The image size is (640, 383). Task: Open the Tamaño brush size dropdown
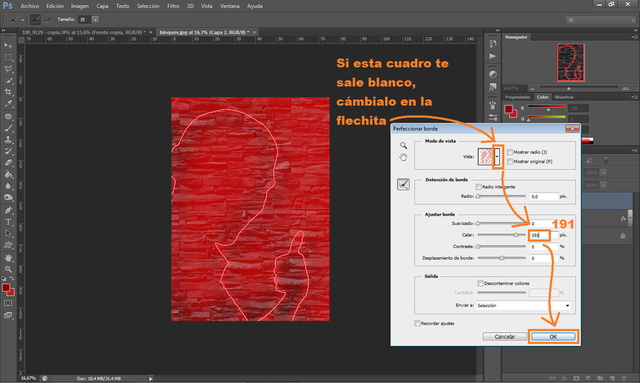coord(95,20)
